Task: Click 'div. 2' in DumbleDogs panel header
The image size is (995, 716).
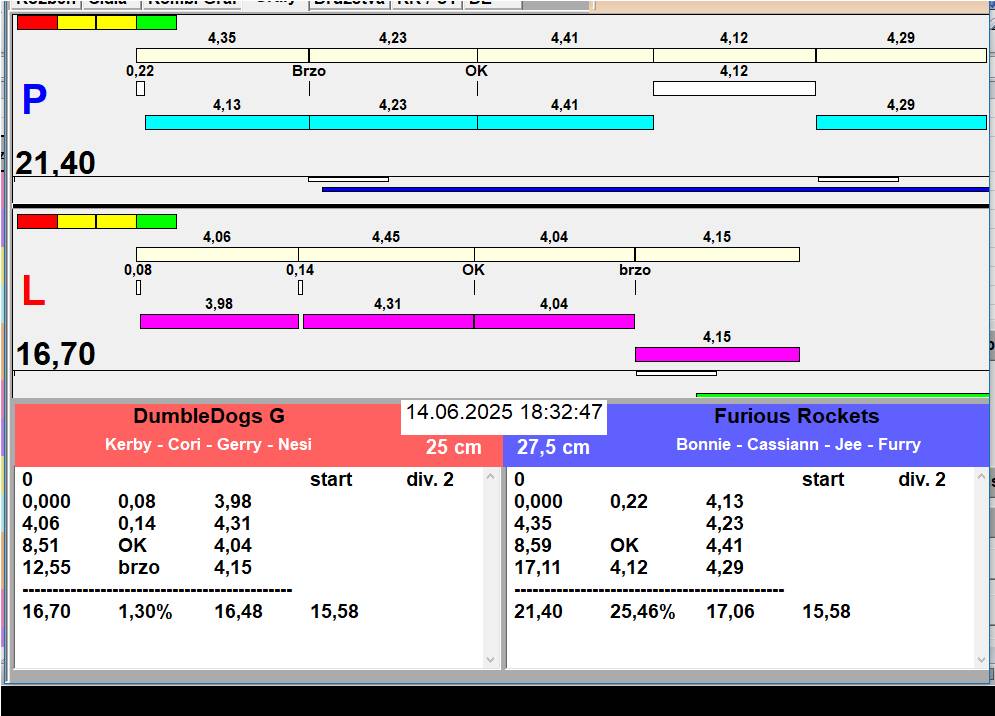Action: tap(430, 479)
